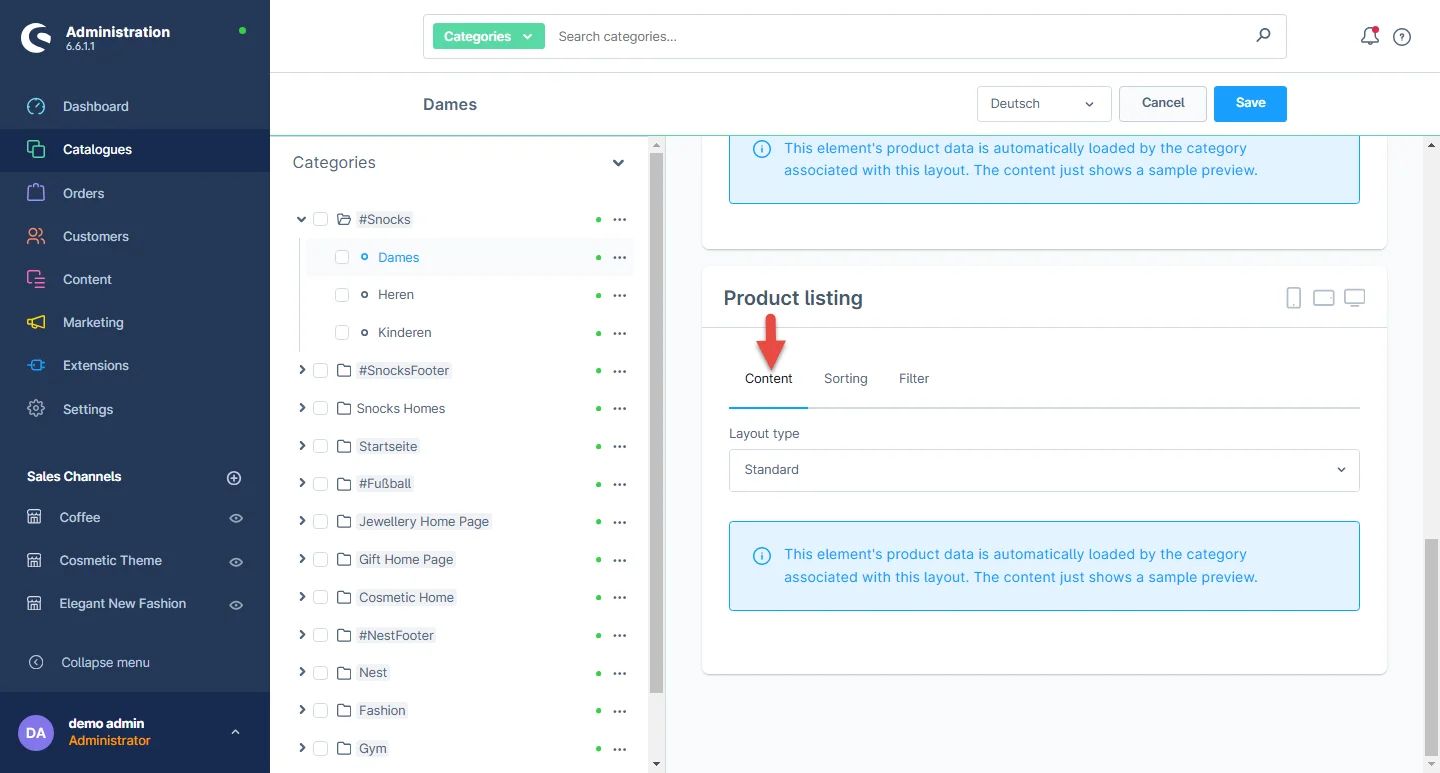Open three-dot menu for Heren category
The height and width of the screenshot is (773, 1440).
pos(619,295)
